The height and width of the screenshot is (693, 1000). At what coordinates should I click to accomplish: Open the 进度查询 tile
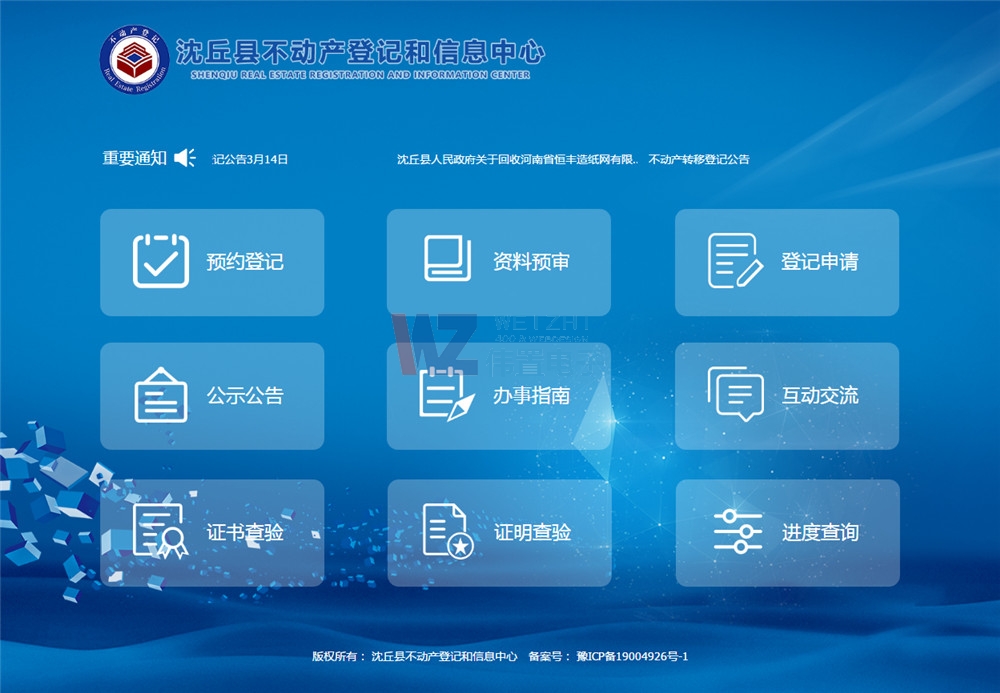coord(787,533)
